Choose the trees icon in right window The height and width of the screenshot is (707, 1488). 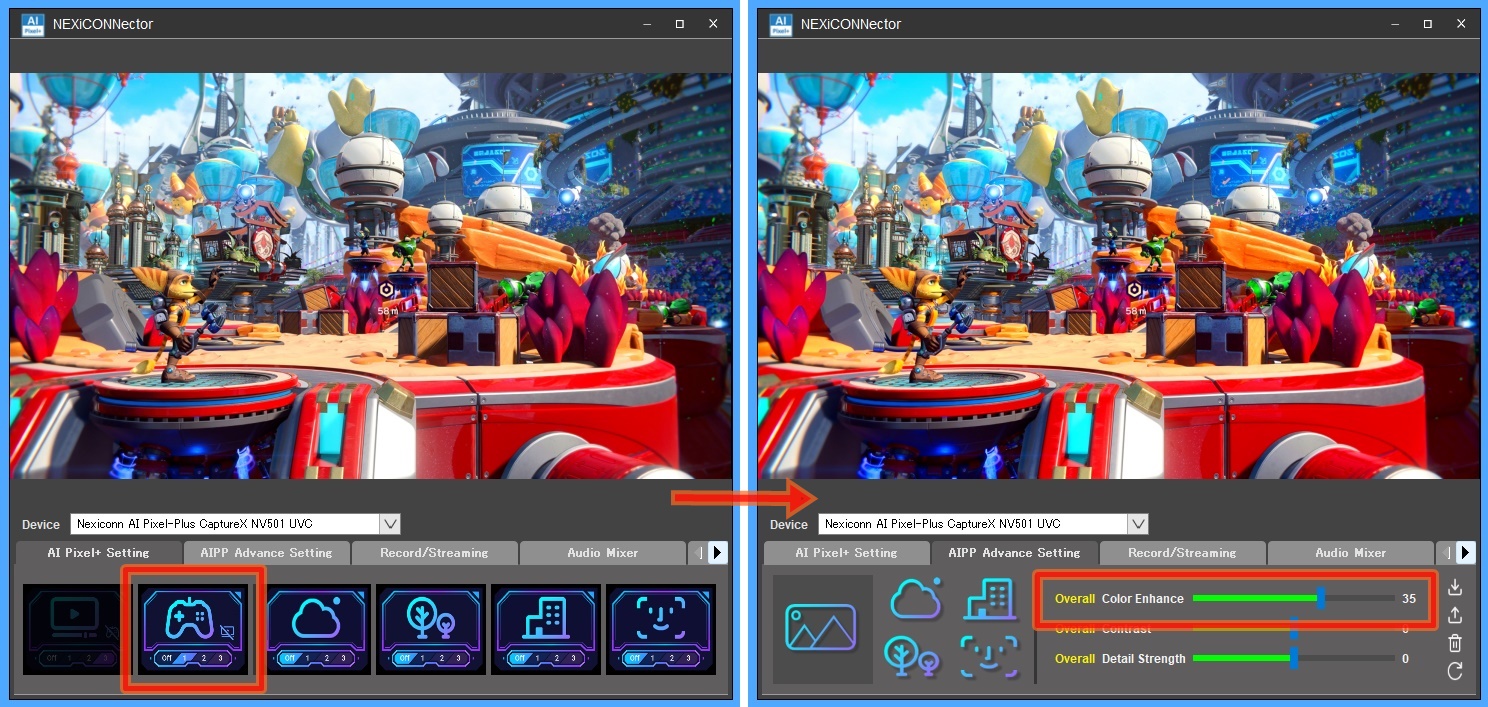[911, 656]
